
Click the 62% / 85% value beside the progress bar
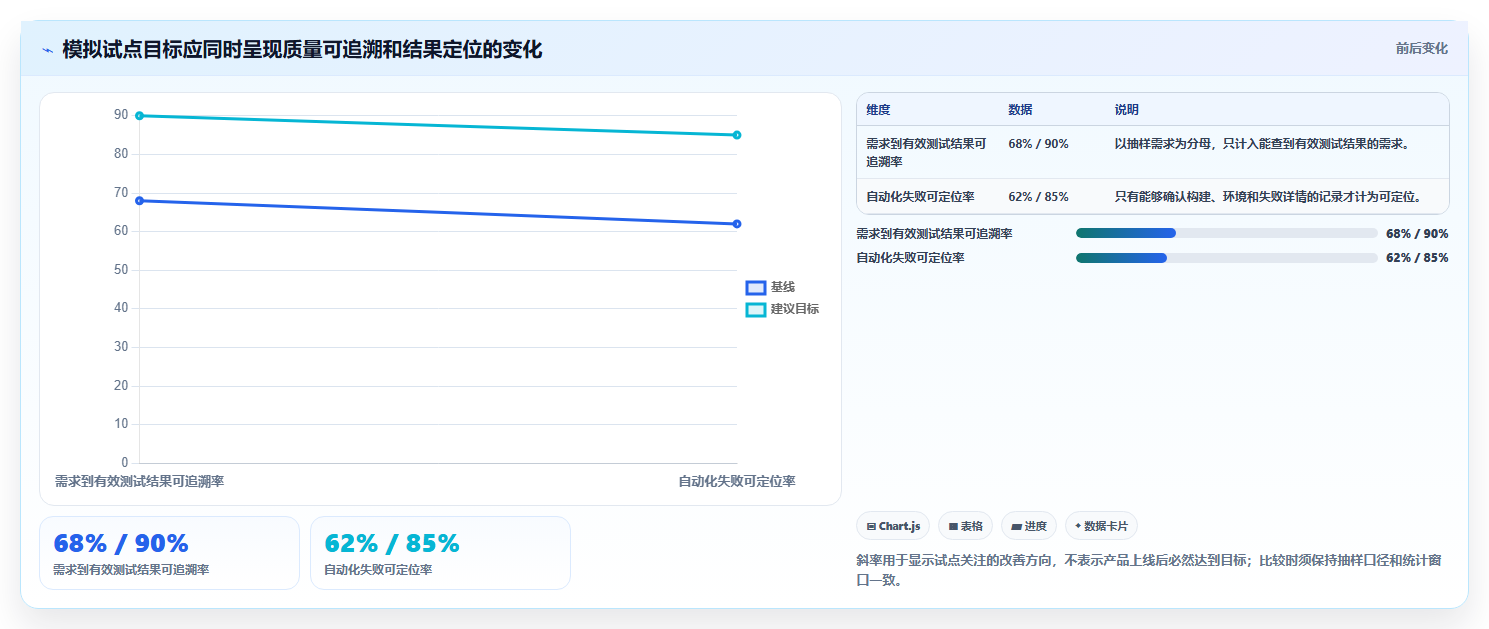click(1417, 258)
